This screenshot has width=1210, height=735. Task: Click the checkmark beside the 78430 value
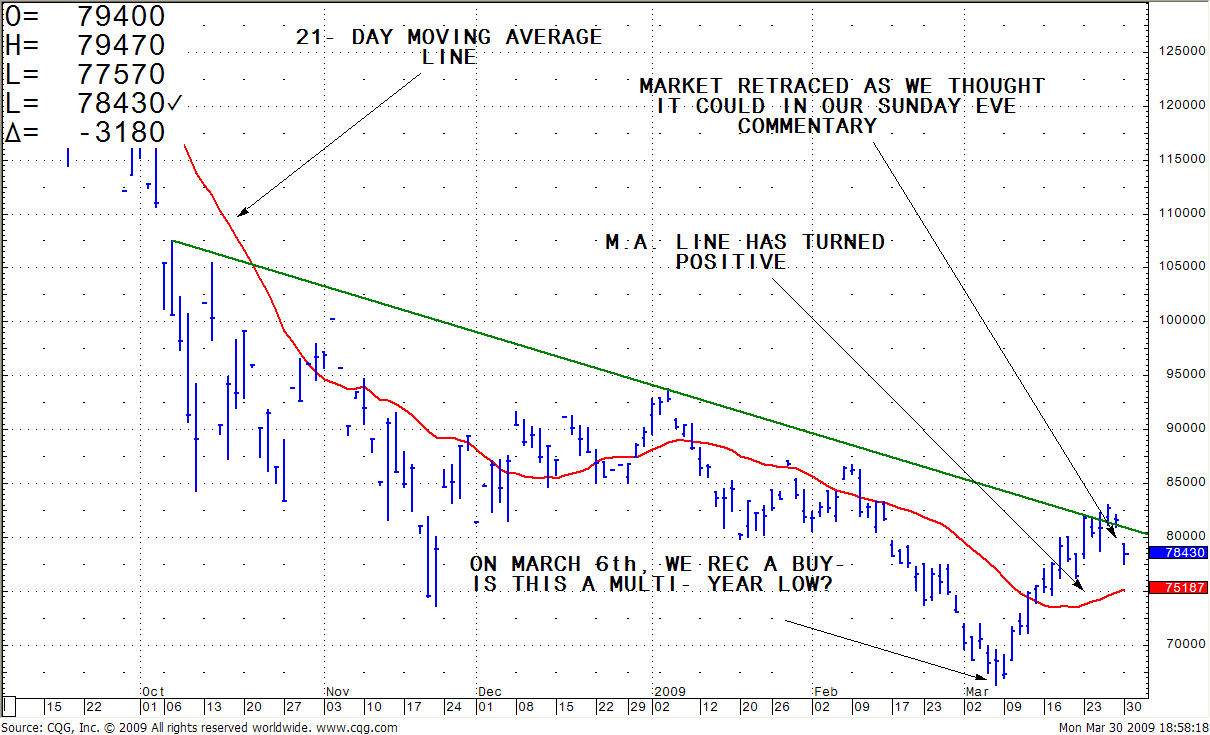175,104
